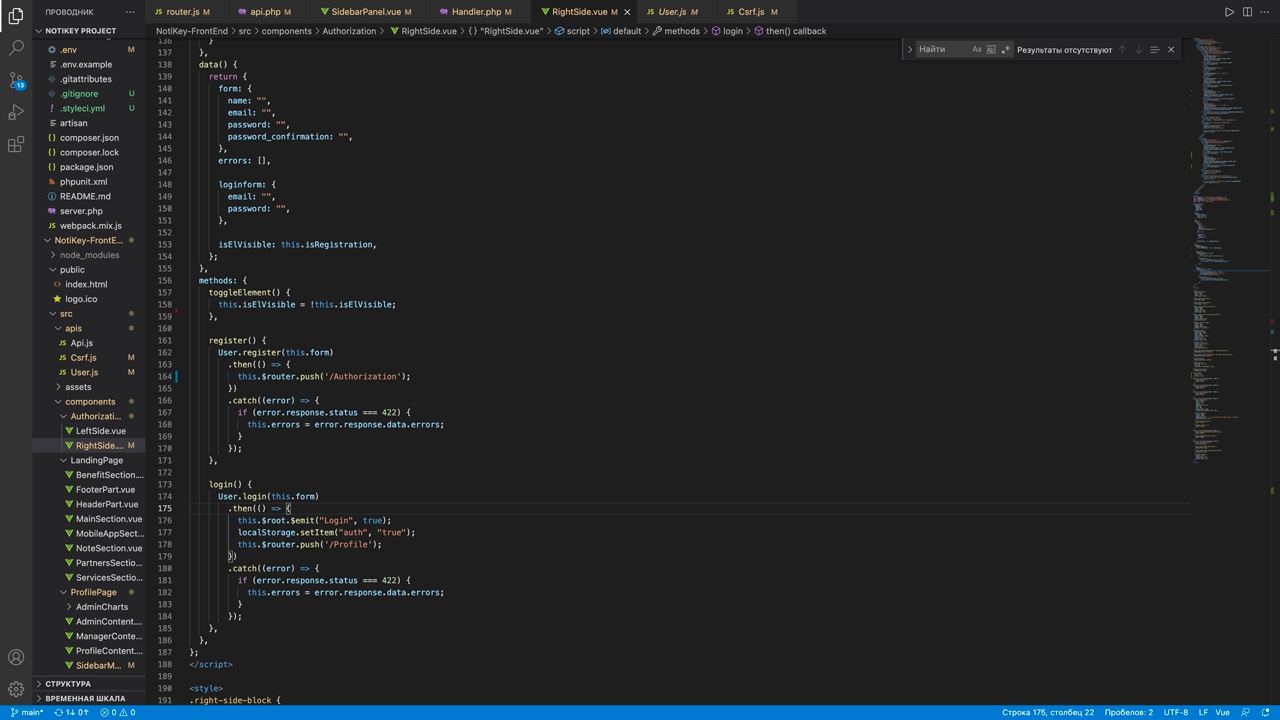1280x720 pixels.
Task: Expand the СТРУКТУРА section
Action: tap(67, 684)
